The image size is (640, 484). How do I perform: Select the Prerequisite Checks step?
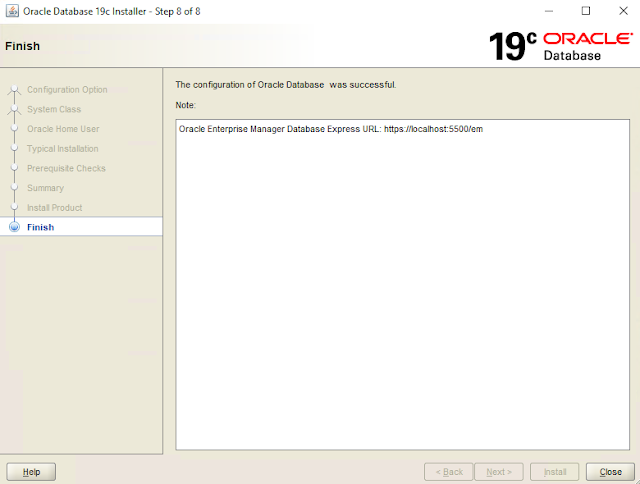(66, 168)
